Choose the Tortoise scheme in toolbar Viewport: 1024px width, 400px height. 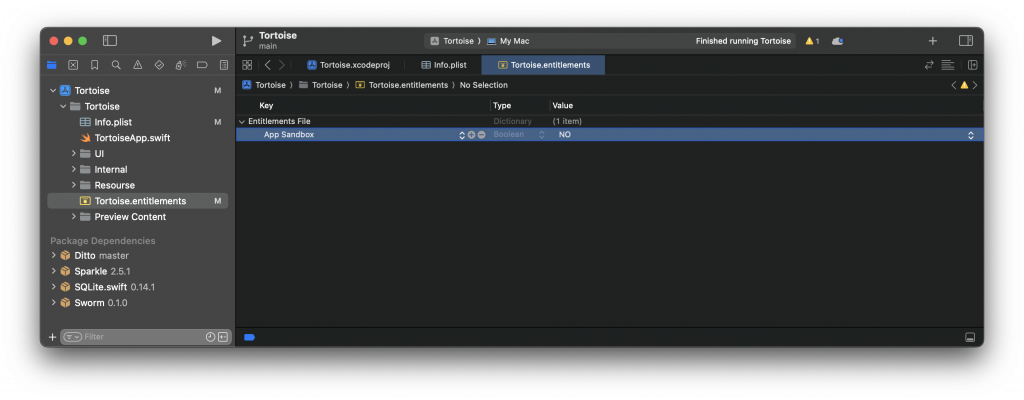(452, 41)
